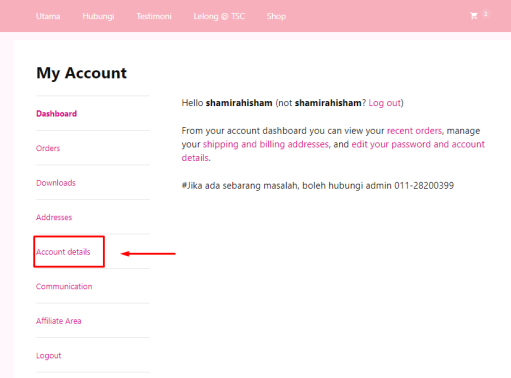This screenshot has width=511, height=378.
Task: Open the Hubungi menu item
Action: point(98,16)
